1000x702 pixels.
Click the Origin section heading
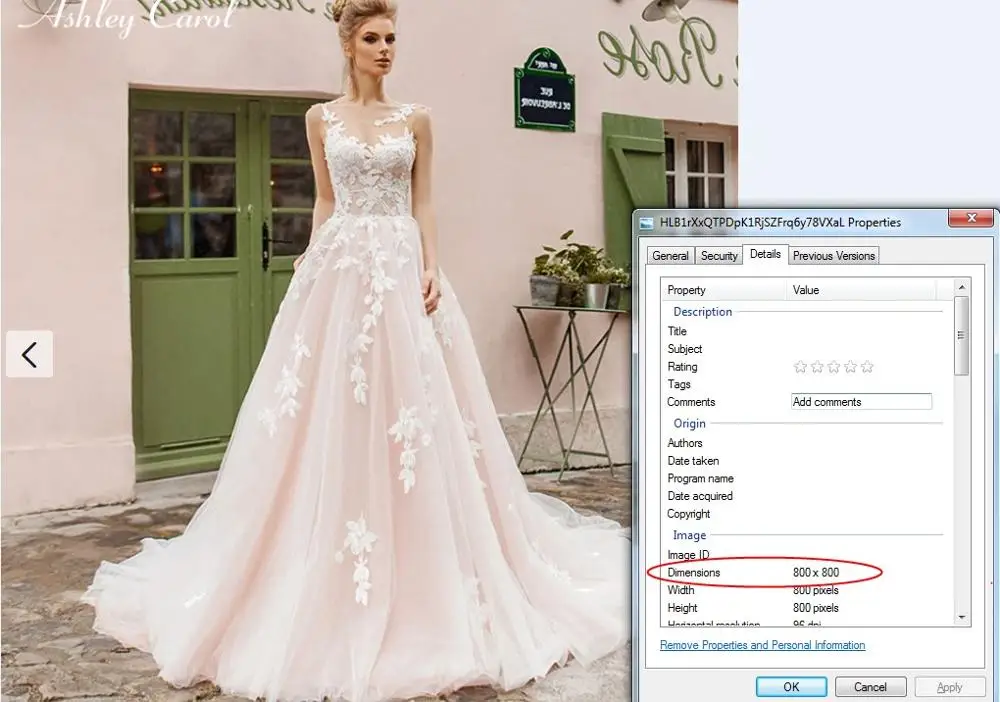[689, 423]
